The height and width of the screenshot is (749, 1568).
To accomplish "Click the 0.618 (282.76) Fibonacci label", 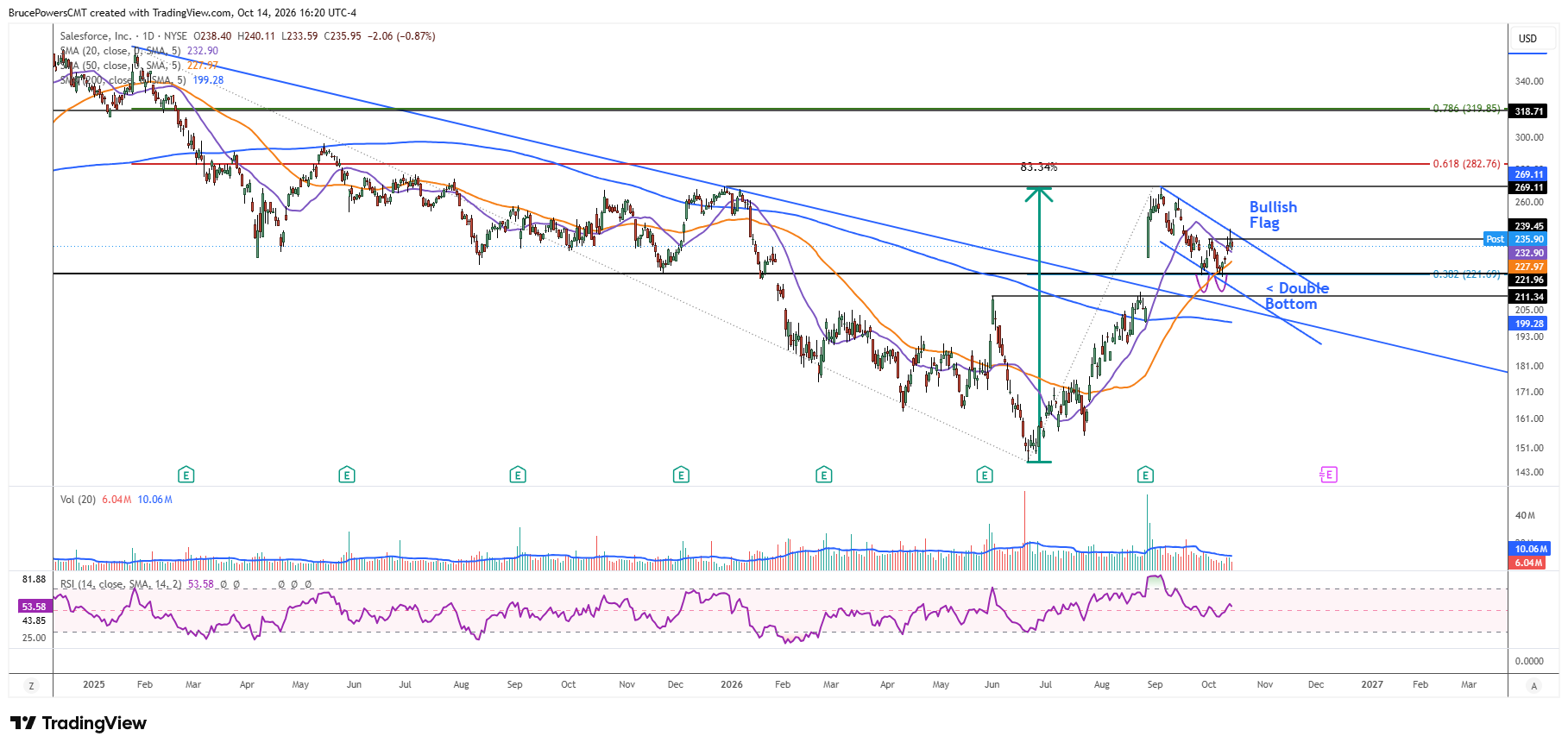I will 1466,164.
